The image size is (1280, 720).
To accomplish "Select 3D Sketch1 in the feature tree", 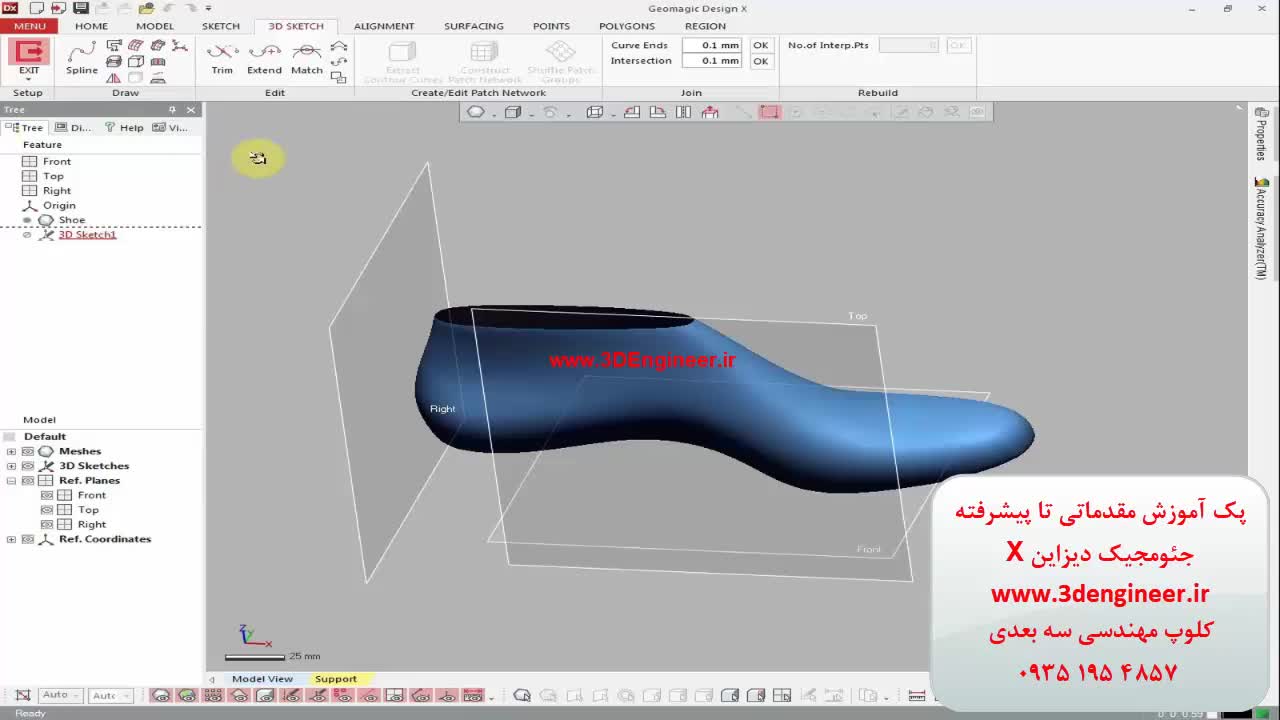I will tap(87, 235).
